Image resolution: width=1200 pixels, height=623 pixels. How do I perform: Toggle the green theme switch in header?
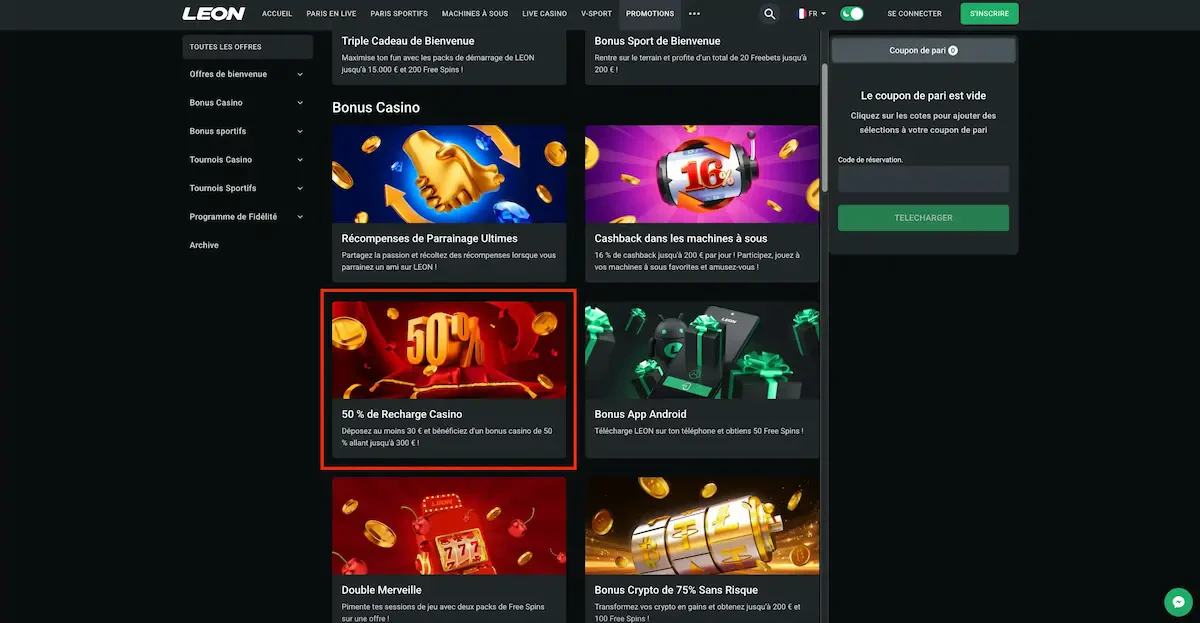point(852,14)
